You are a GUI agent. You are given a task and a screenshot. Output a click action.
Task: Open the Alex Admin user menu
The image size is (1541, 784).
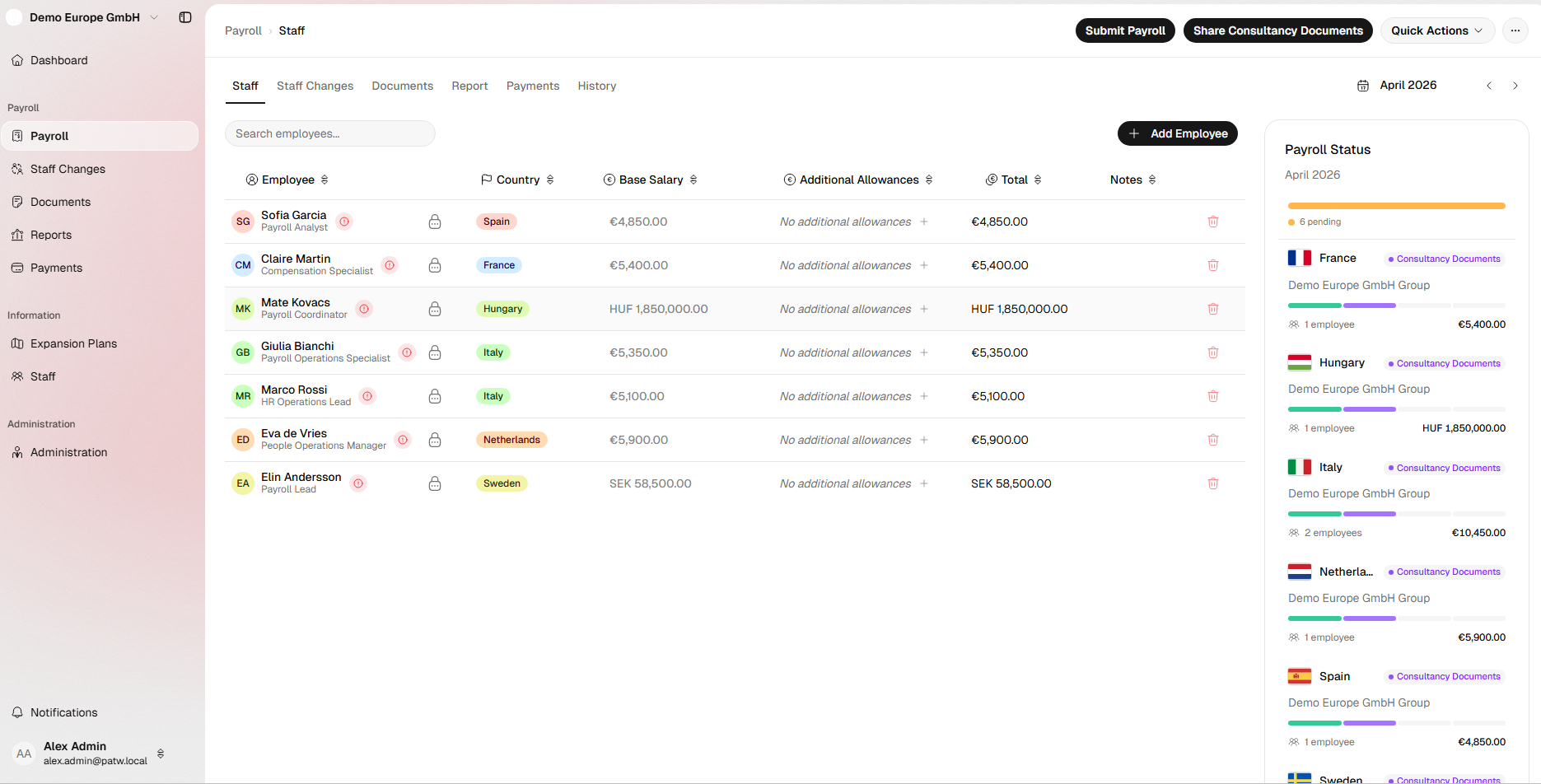[88, 753]
